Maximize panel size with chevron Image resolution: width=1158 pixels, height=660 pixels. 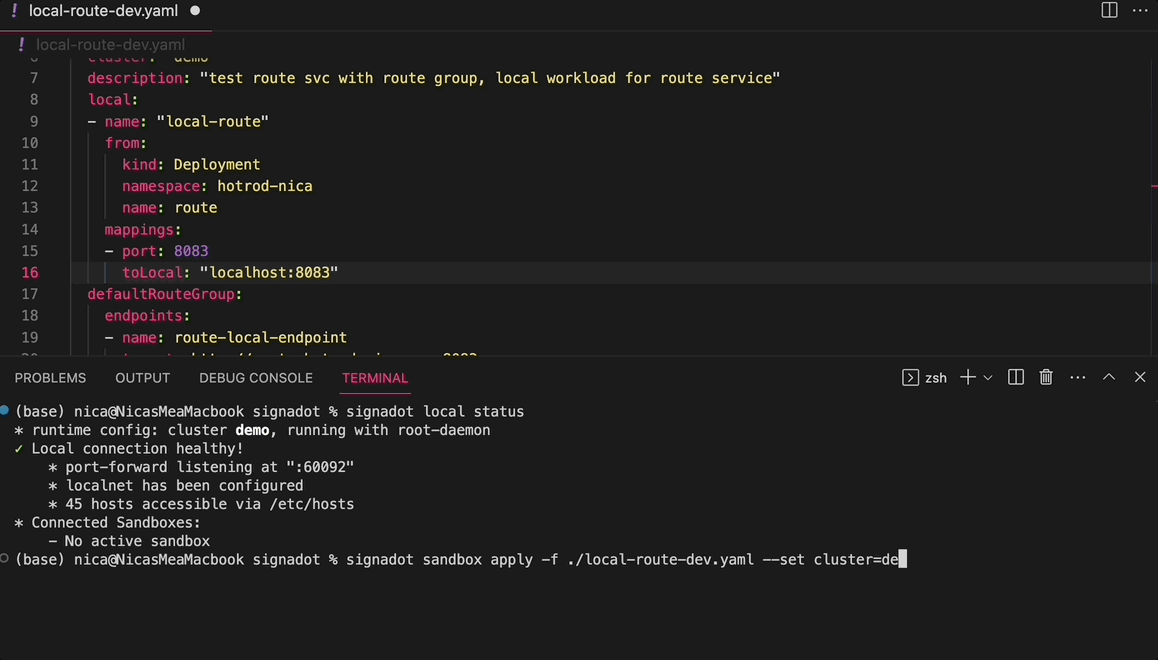click(1109, 377)
